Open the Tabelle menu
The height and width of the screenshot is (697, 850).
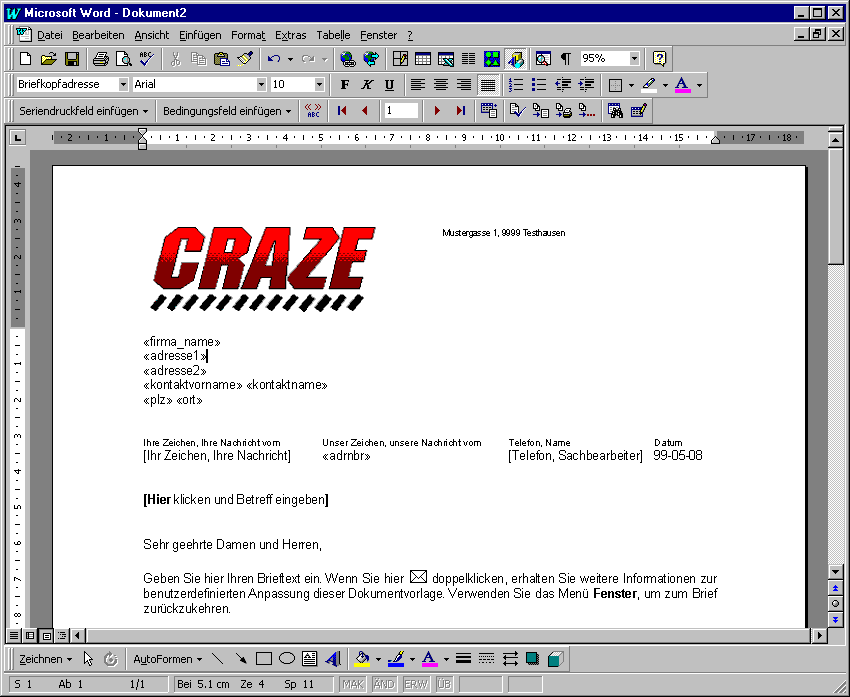333,35
